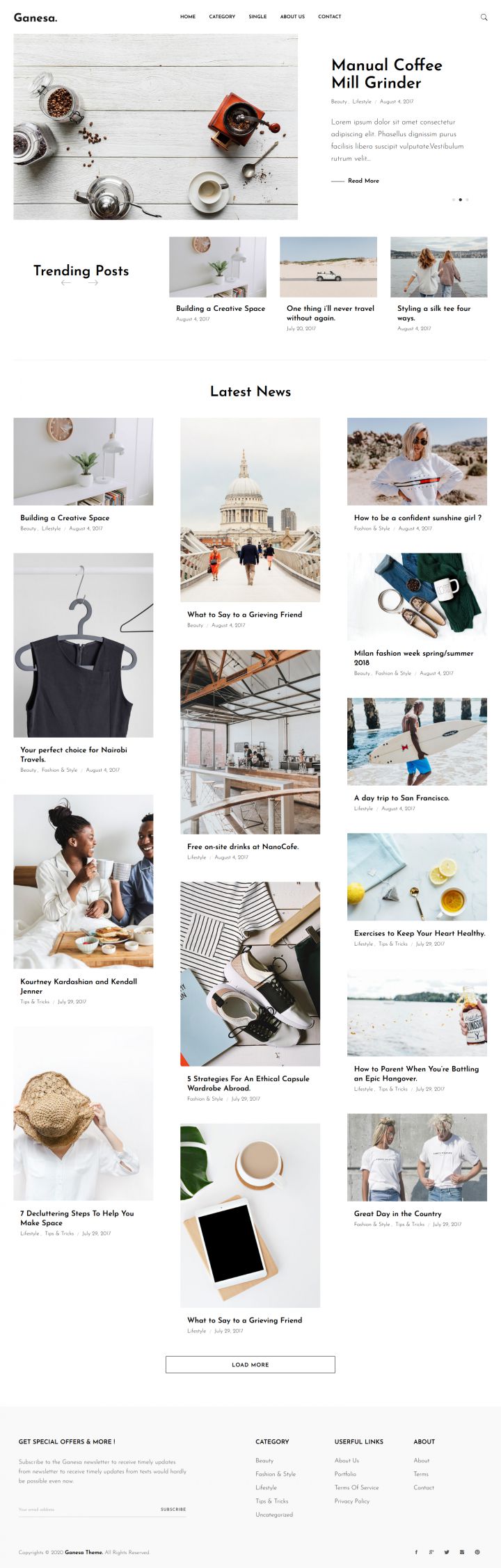Open the surfer San Francisco post thumbnail
The width and height of the screenshot is (501, 1568).
pyautogui.click(x=417, y=742)
